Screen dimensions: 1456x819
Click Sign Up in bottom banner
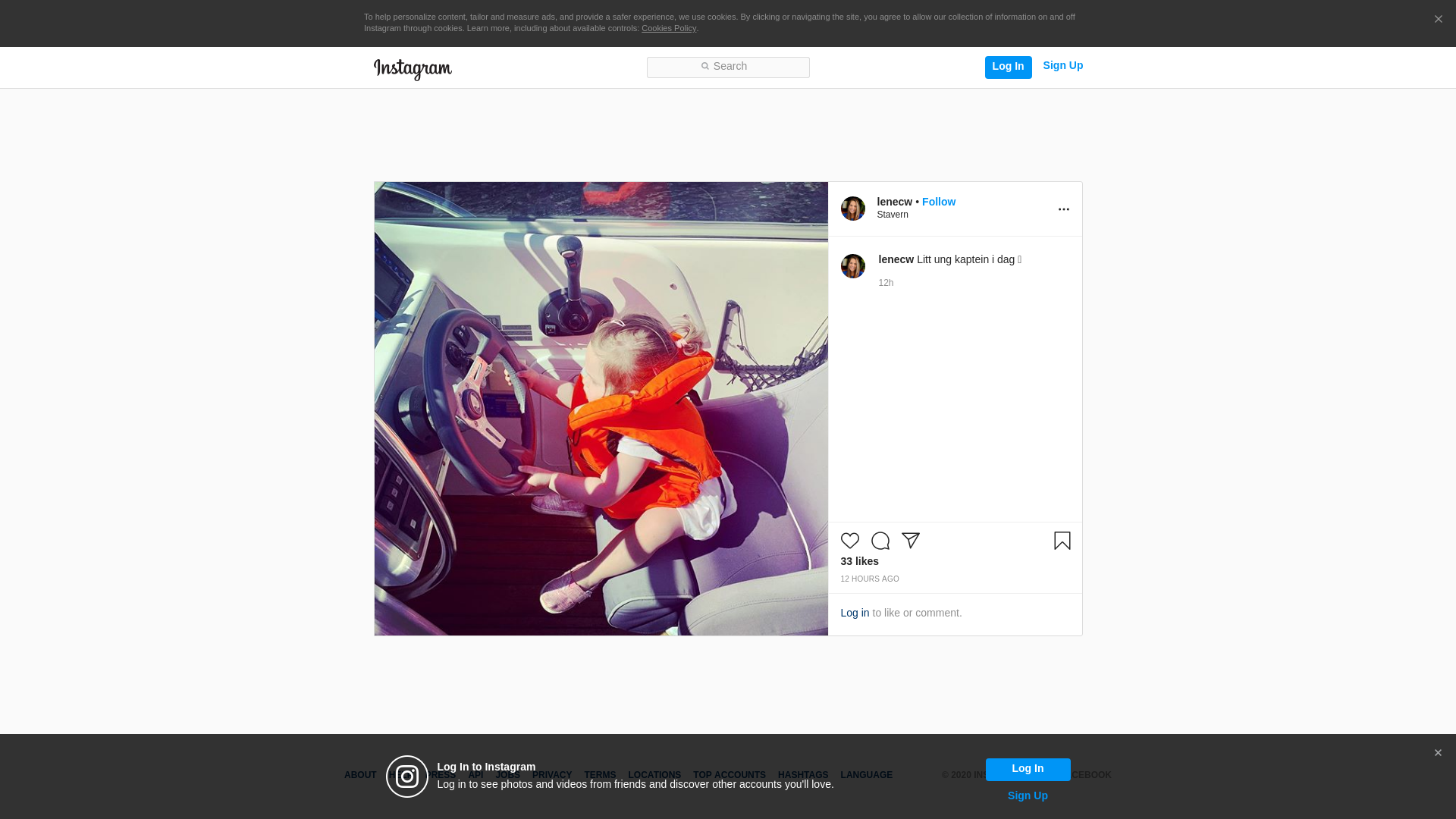[1028, 795]
